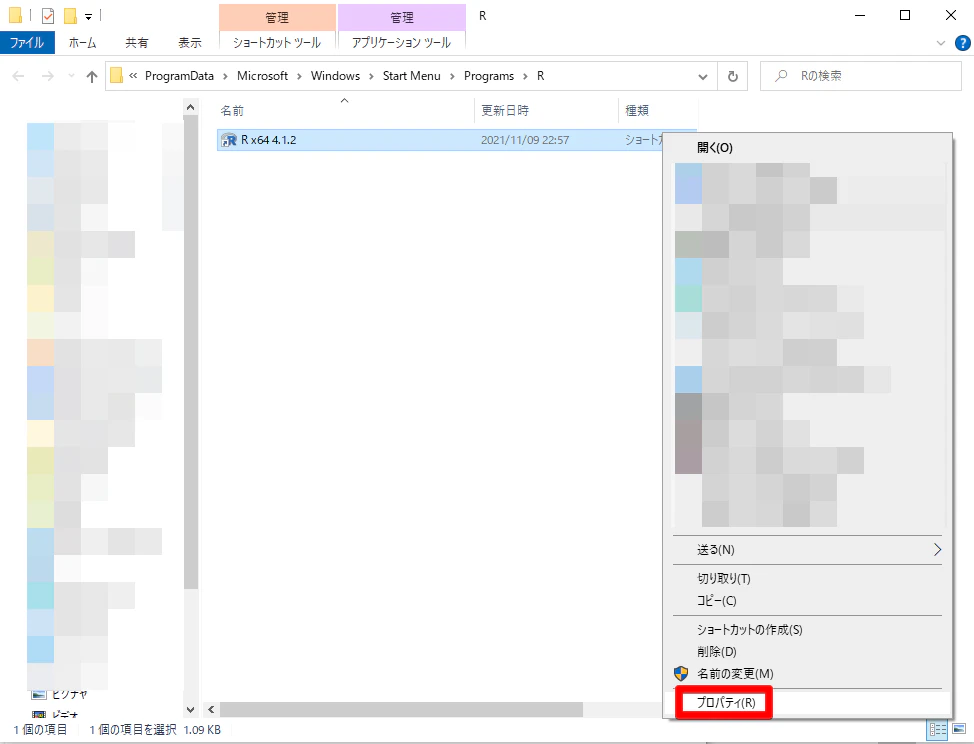
Task: Click the Programs breadcrumb
Action: click(x=489, y=76)
